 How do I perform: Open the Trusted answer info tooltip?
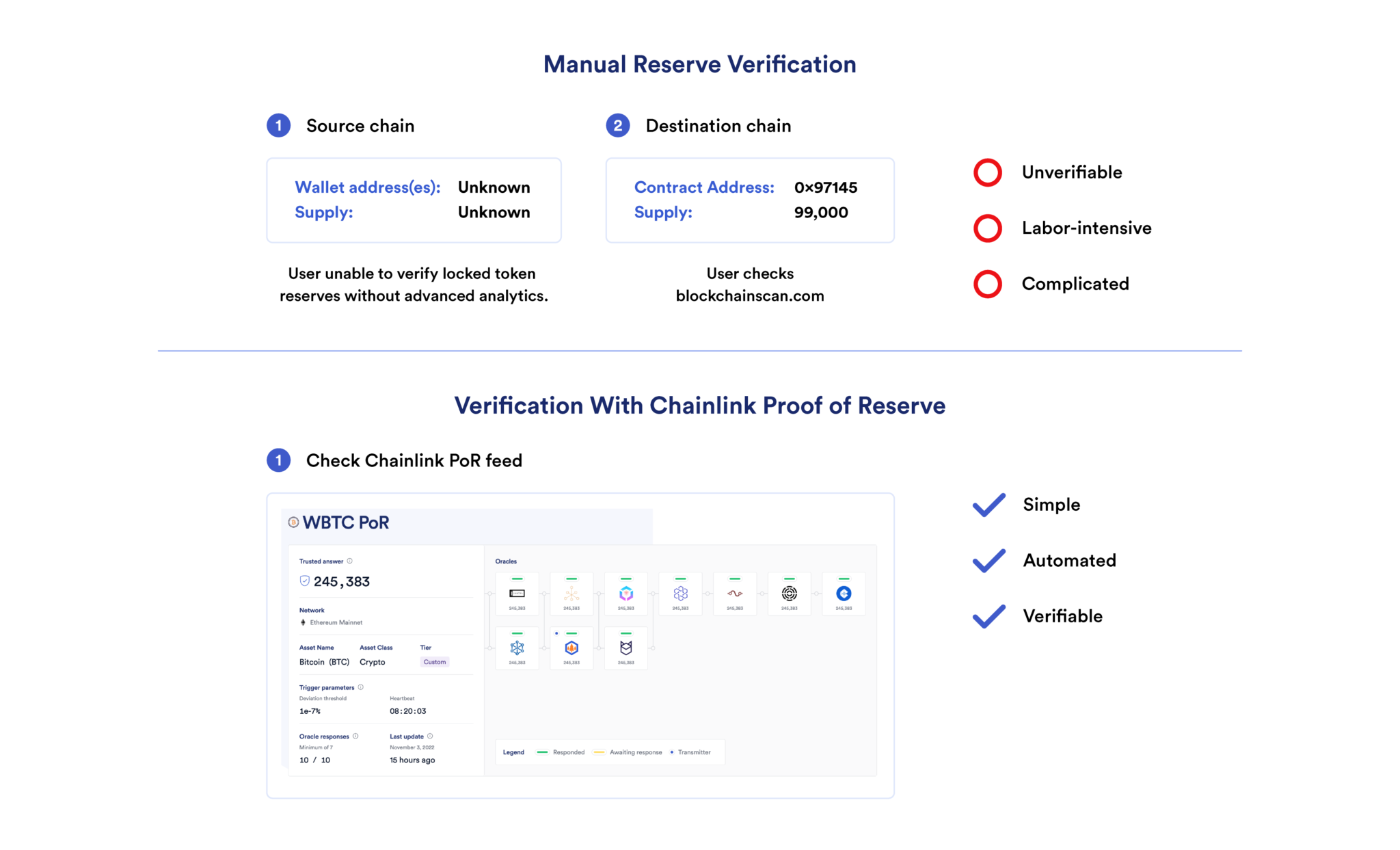[349, 561]
